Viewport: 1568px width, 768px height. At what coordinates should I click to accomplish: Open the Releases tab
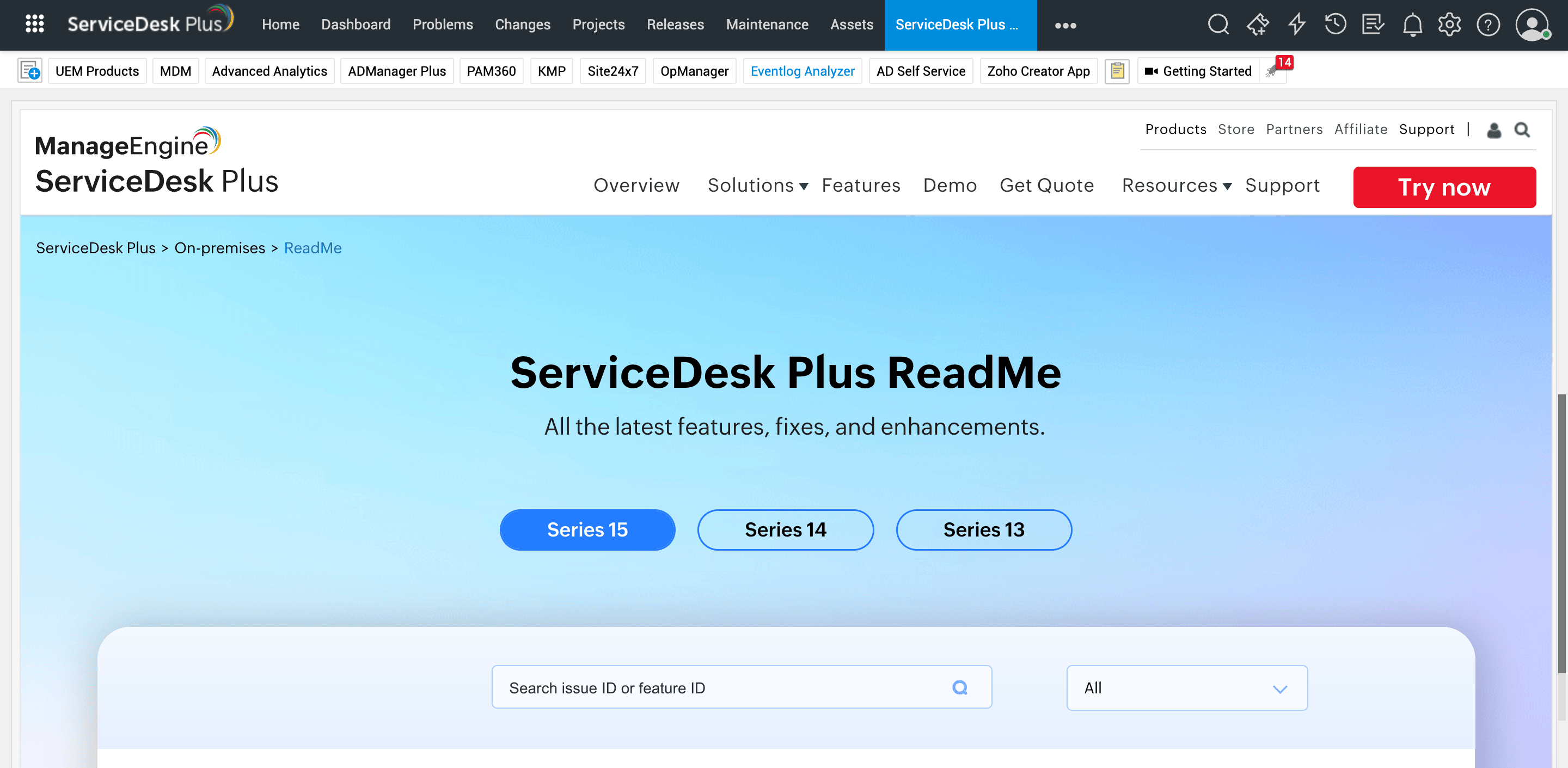(x=675, y=25)
